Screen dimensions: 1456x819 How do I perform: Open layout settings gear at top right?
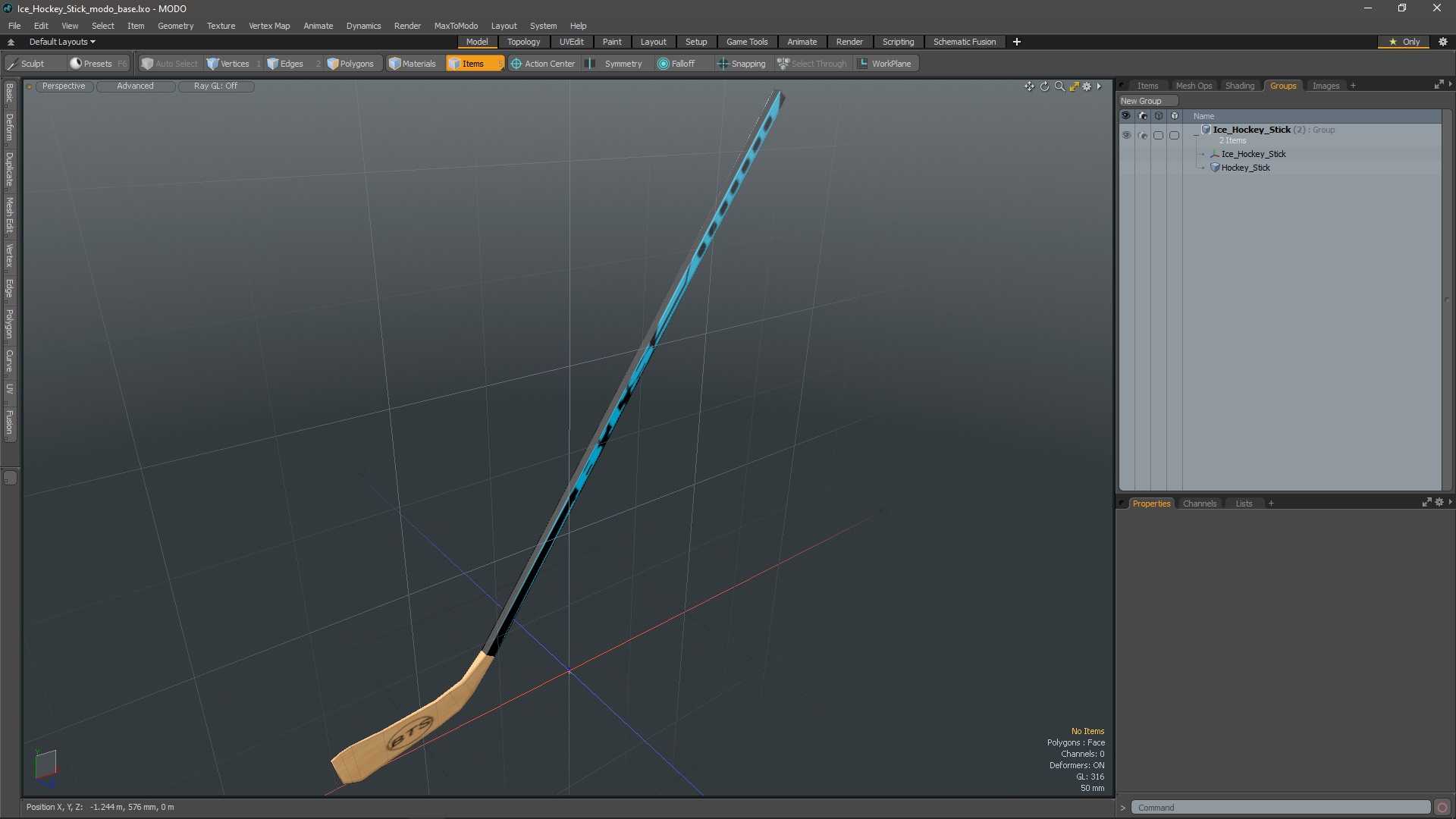[x=1443, y=42]
